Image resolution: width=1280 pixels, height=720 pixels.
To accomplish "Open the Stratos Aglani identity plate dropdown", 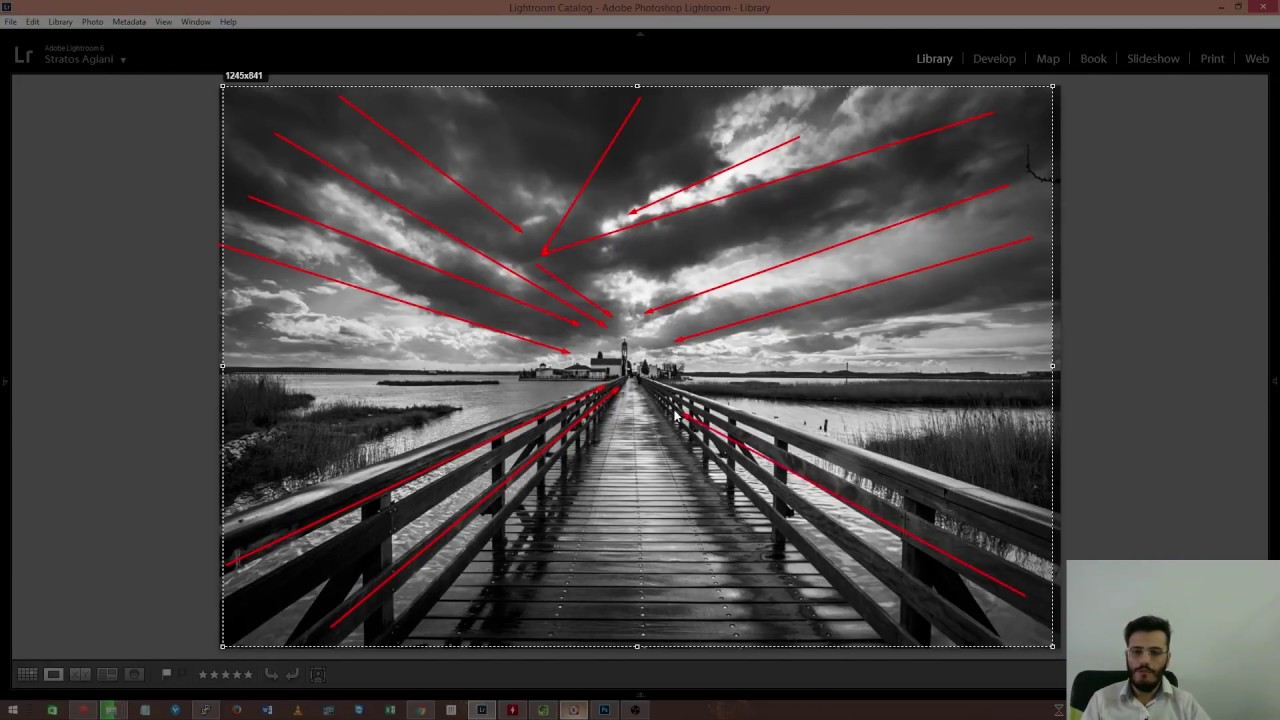I will click(123, 60).
